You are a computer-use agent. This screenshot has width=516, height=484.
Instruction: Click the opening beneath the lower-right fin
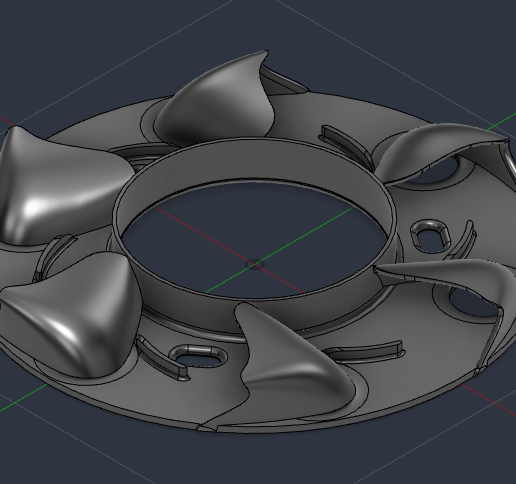pos(473,302)
